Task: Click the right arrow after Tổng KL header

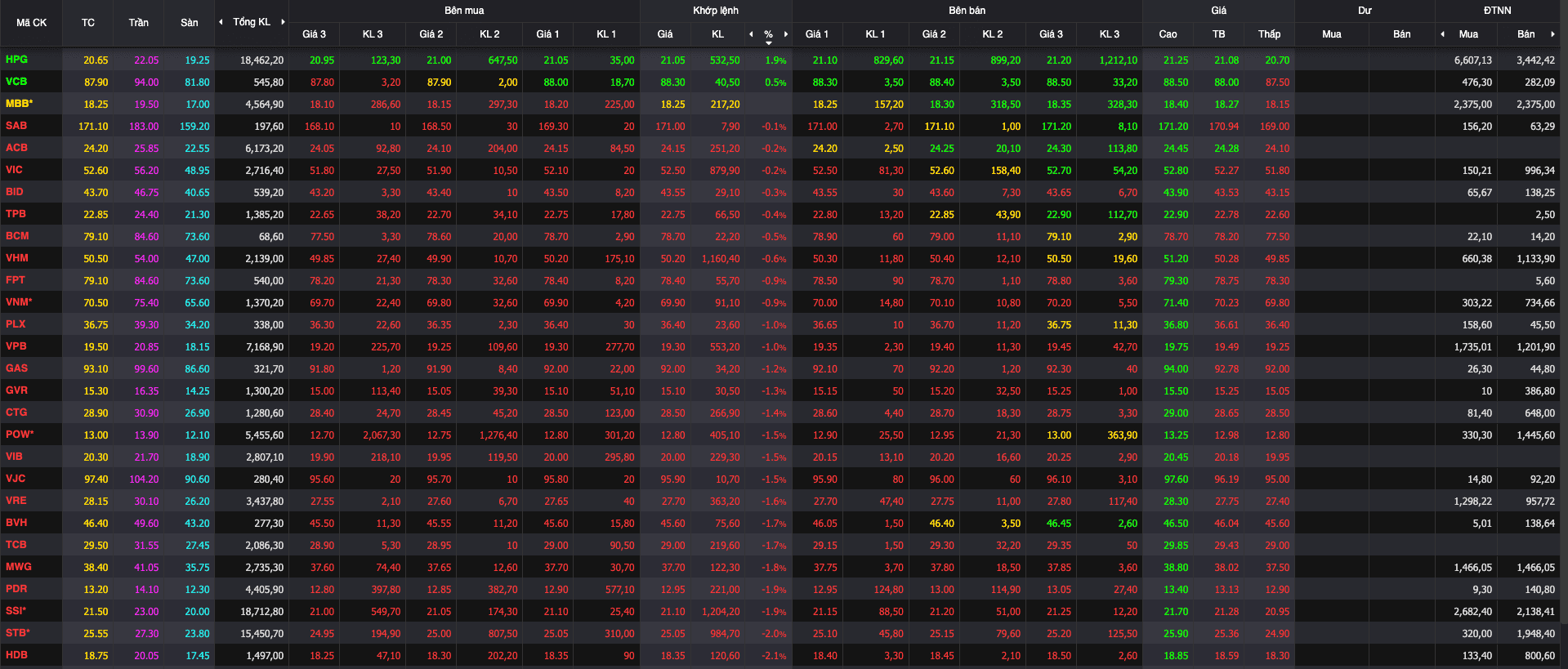Action: 283,22
